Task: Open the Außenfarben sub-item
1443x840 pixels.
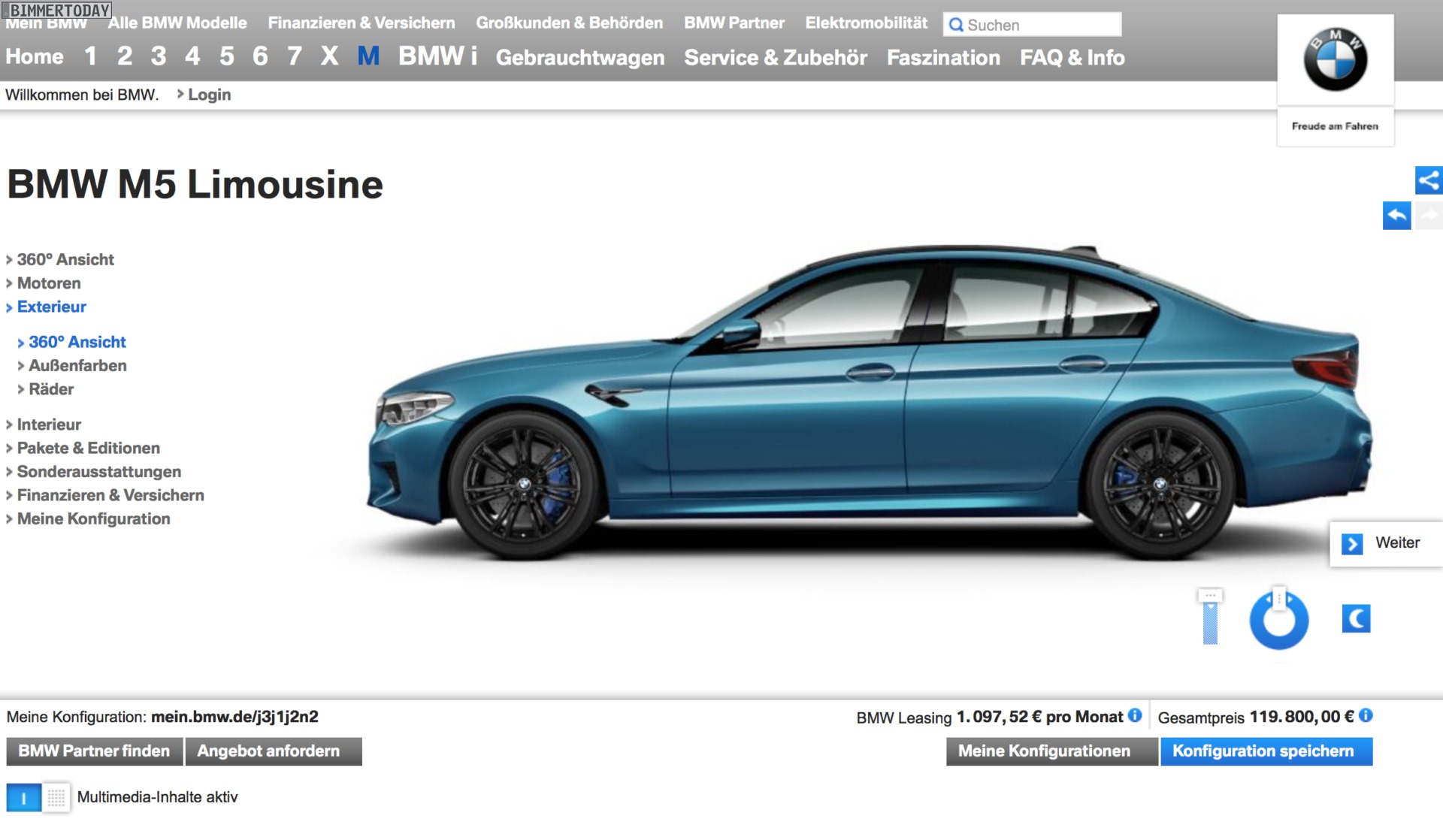Action: click(x=77, y=366)
